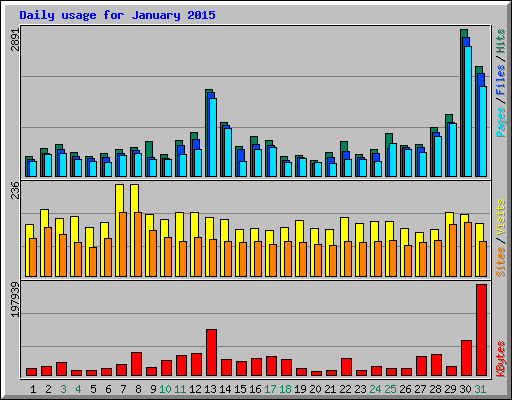Click the tall red KBytes bar for day 31
This screenshot has width=512, height=400.
tap(481, 330)
